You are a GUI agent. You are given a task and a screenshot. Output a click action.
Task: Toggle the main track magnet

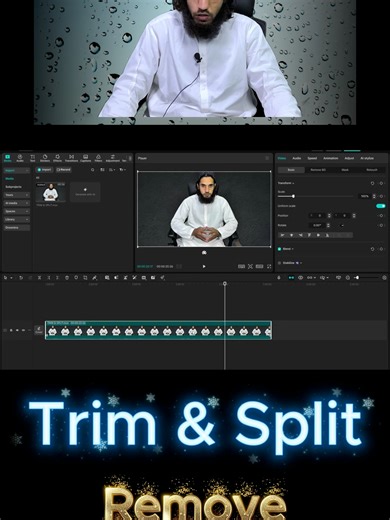291,278
